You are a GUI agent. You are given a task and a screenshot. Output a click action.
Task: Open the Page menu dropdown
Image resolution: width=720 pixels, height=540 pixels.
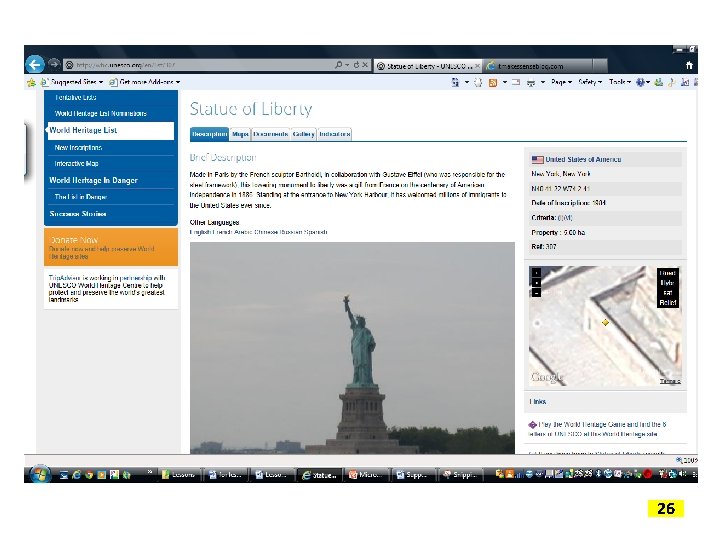561,82
